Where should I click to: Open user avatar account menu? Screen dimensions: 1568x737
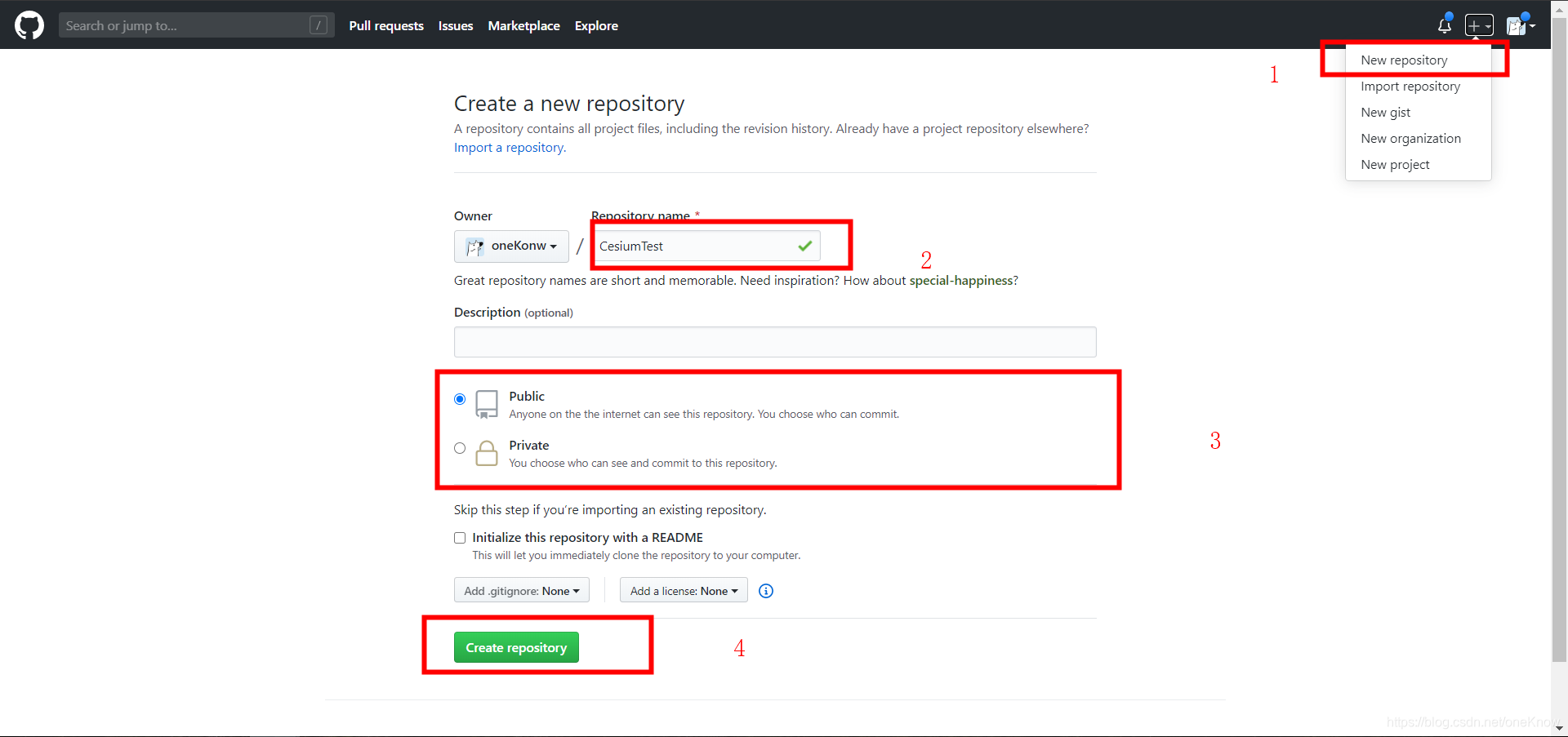tap(1521, 25)
